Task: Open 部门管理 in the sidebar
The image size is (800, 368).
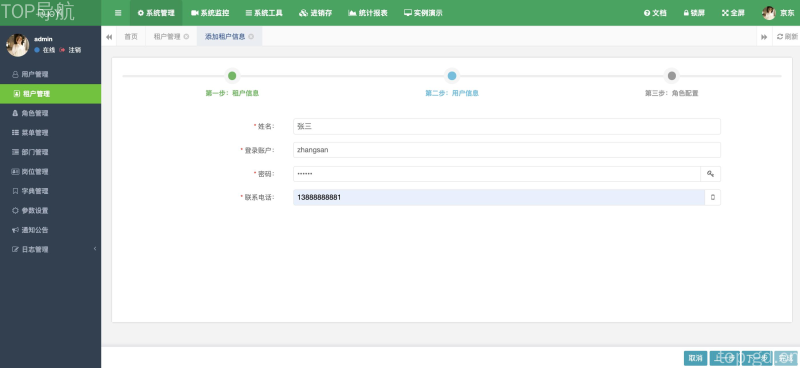Action: (51, 152)
